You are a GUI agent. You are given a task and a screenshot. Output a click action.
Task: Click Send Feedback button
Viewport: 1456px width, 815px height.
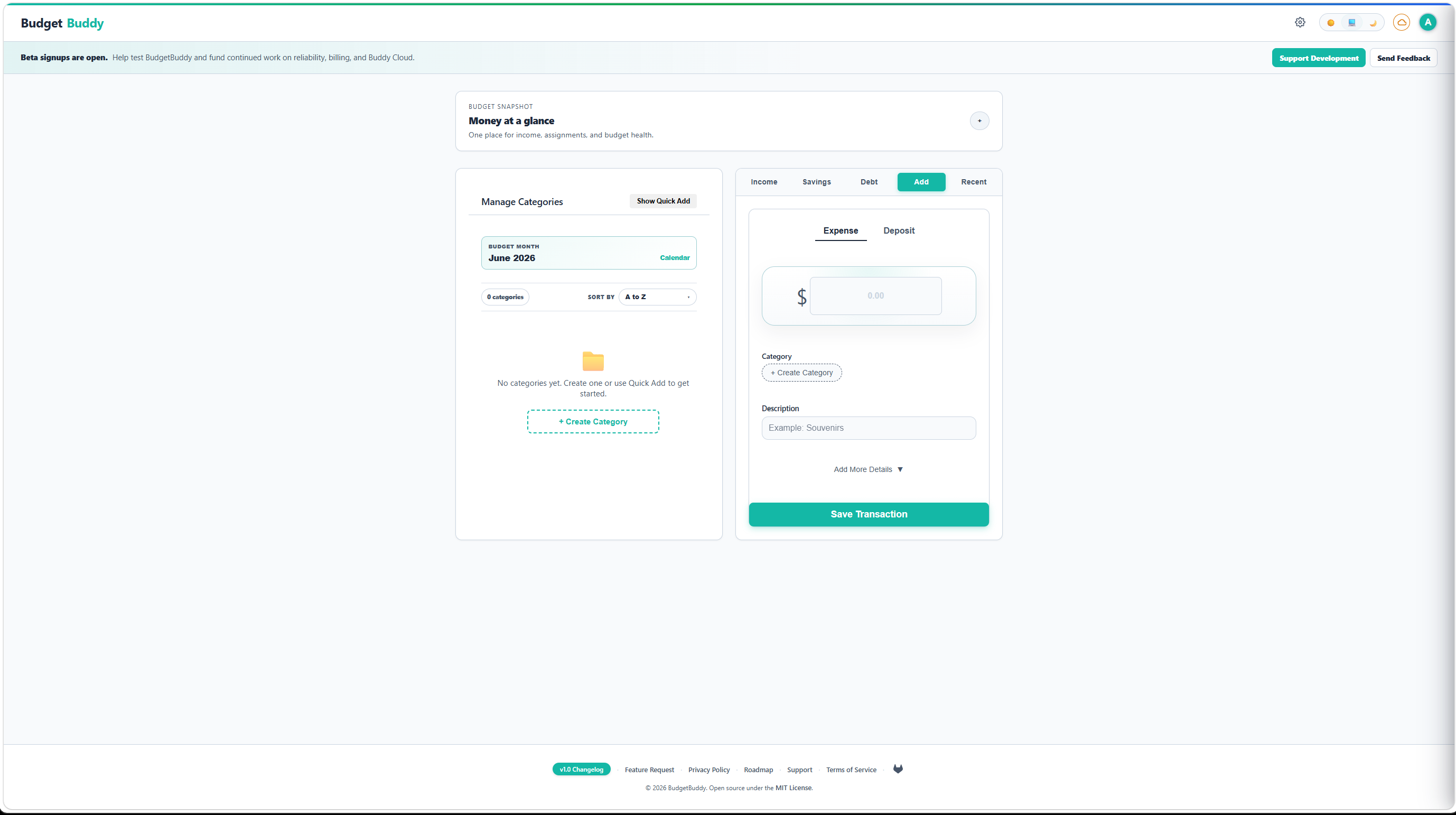1404,58
